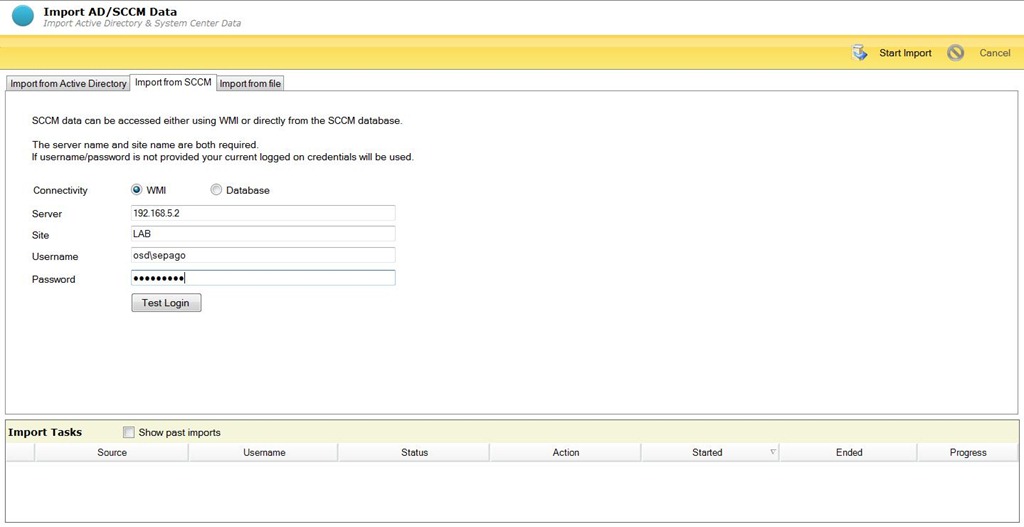Start the import with Start Import

click(905, 53)
